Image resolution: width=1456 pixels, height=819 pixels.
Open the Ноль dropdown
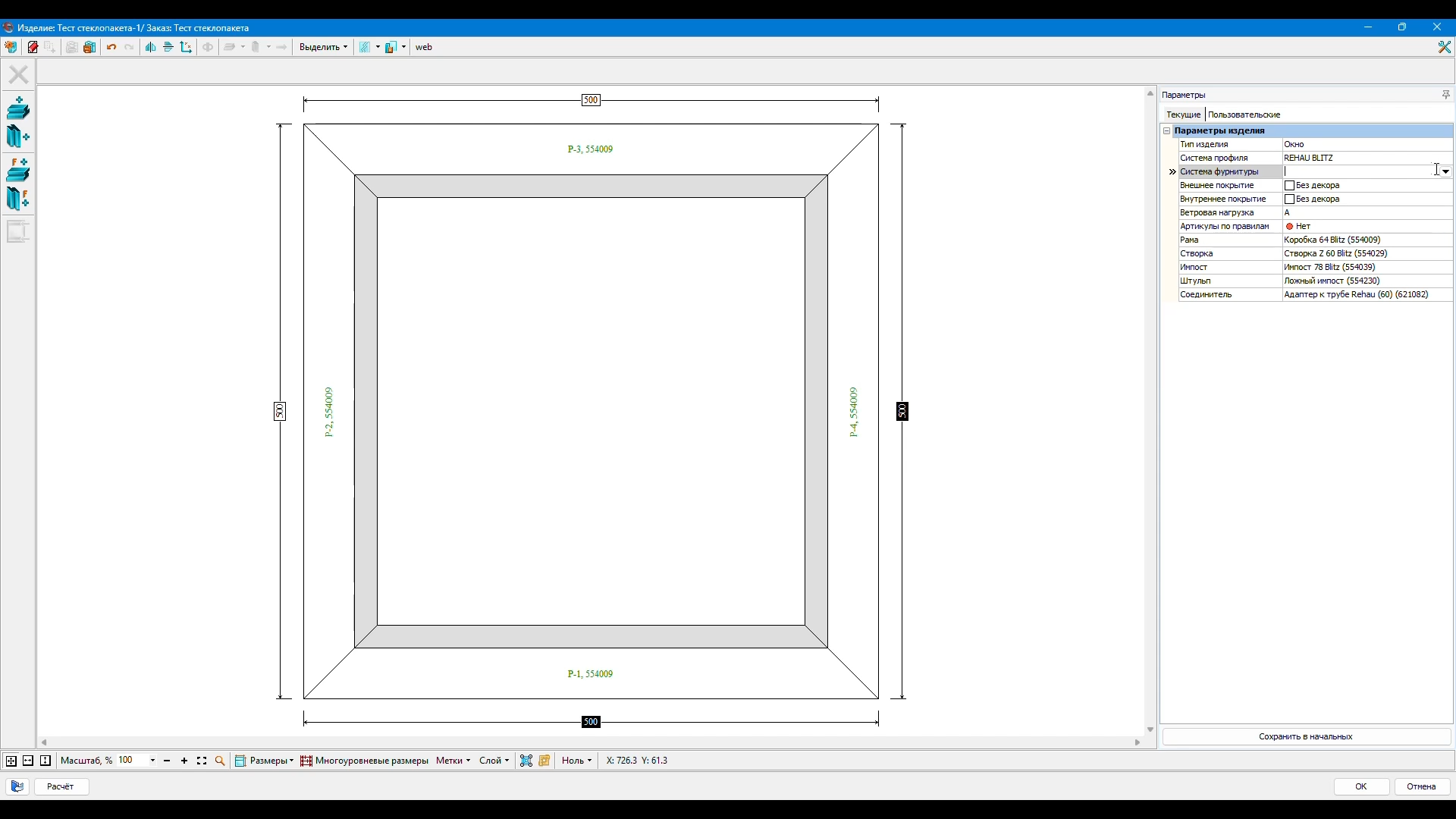(576, 761)
